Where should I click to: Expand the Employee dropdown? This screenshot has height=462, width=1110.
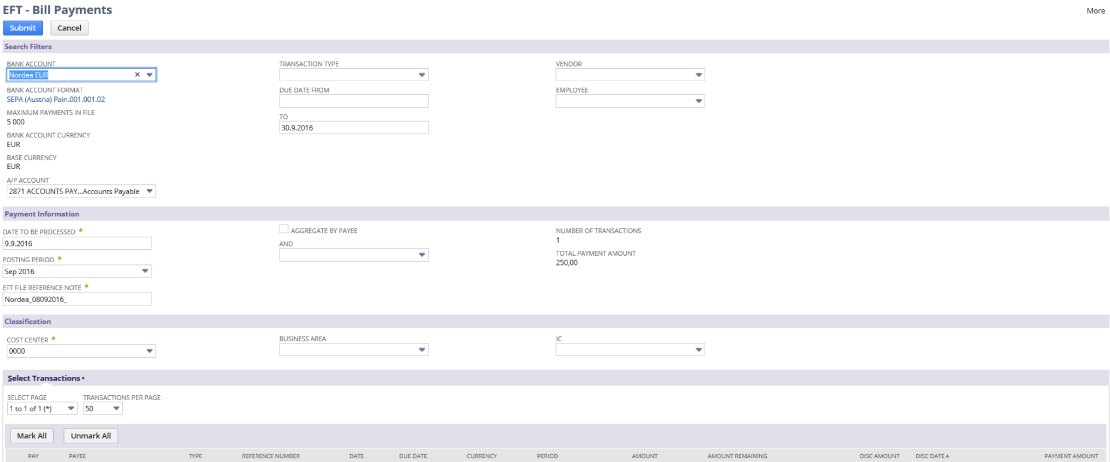(x=698, y=101)
